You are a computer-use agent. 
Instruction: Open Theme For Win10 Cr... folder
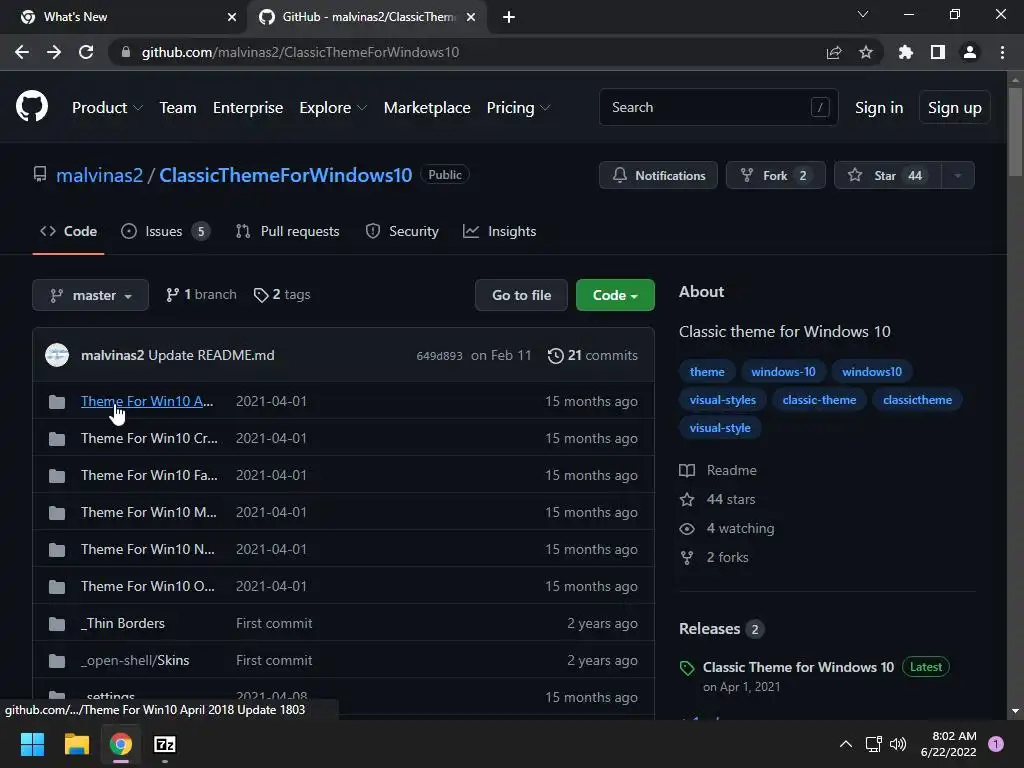pyautogui.click(x=149, y=438)
